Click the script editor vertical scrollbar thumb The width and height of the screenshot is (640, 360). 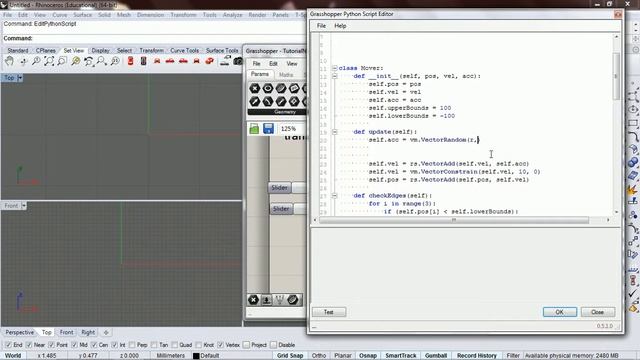click(616, 76)
